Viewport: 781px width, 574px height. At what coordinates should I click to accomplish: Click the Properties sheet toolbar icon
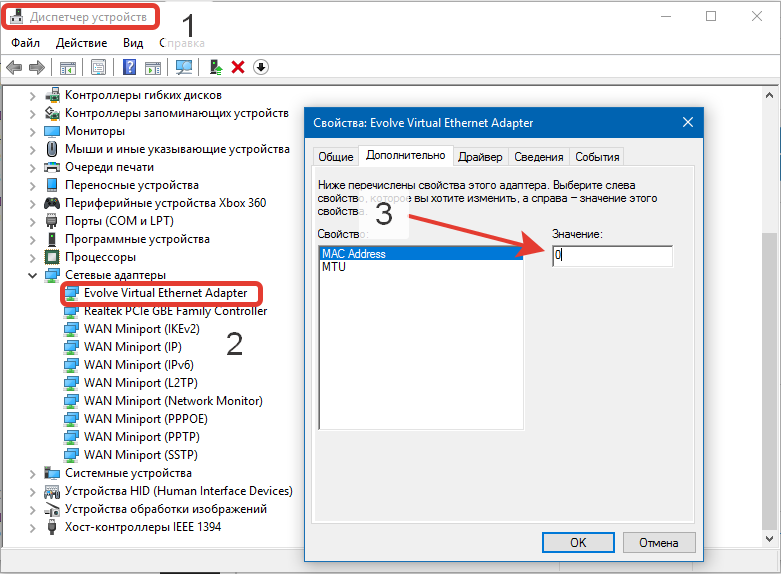[99, 67]
